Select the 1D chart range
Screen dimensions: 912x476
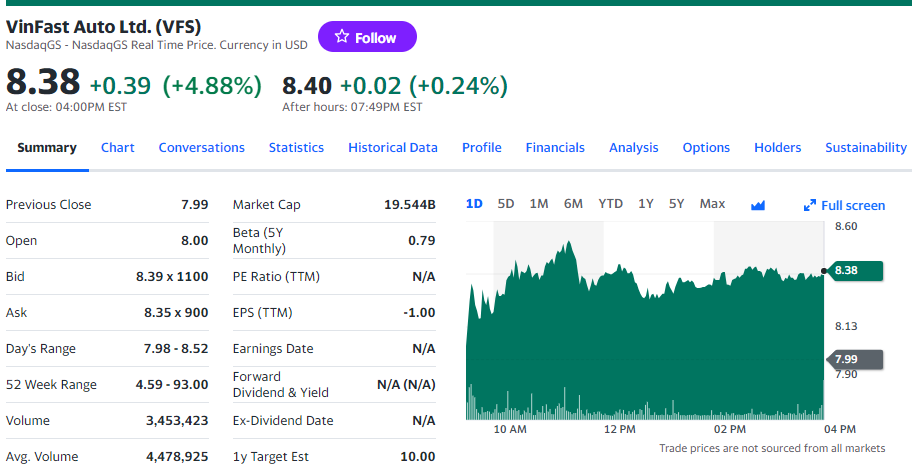point(474,204)
